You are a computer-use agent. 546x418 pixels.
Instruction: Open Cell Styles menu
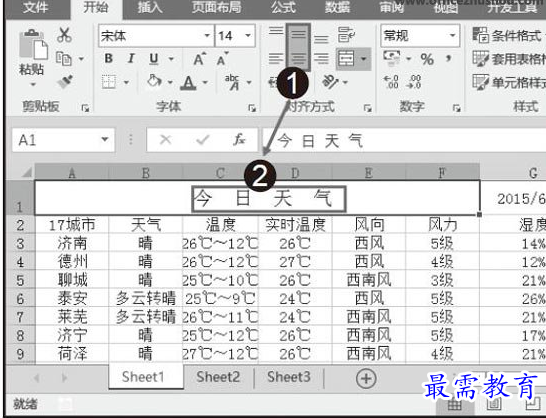coord(509,83)
